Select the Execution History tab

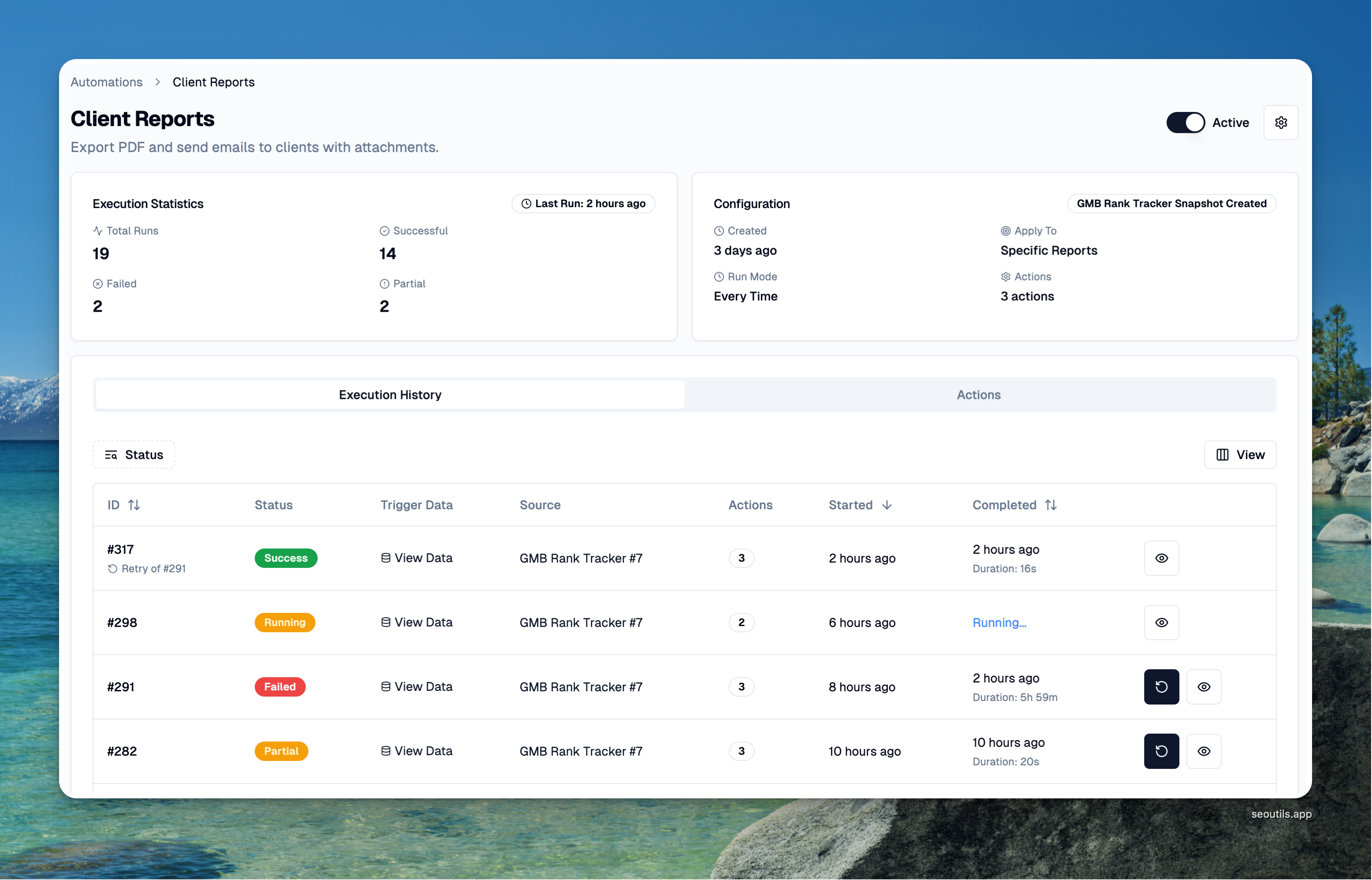coord(390,394)
